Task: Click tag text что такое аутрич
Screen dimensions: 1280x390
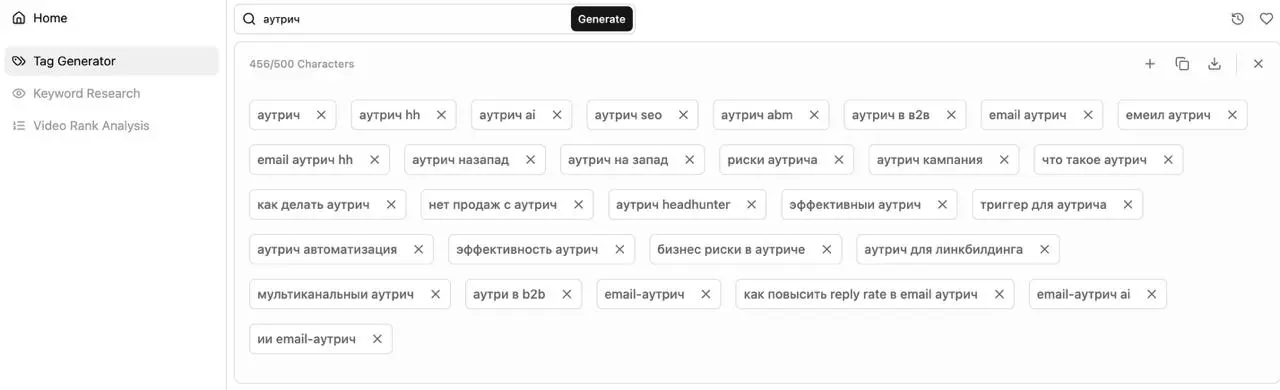Action: [1094, 160]
